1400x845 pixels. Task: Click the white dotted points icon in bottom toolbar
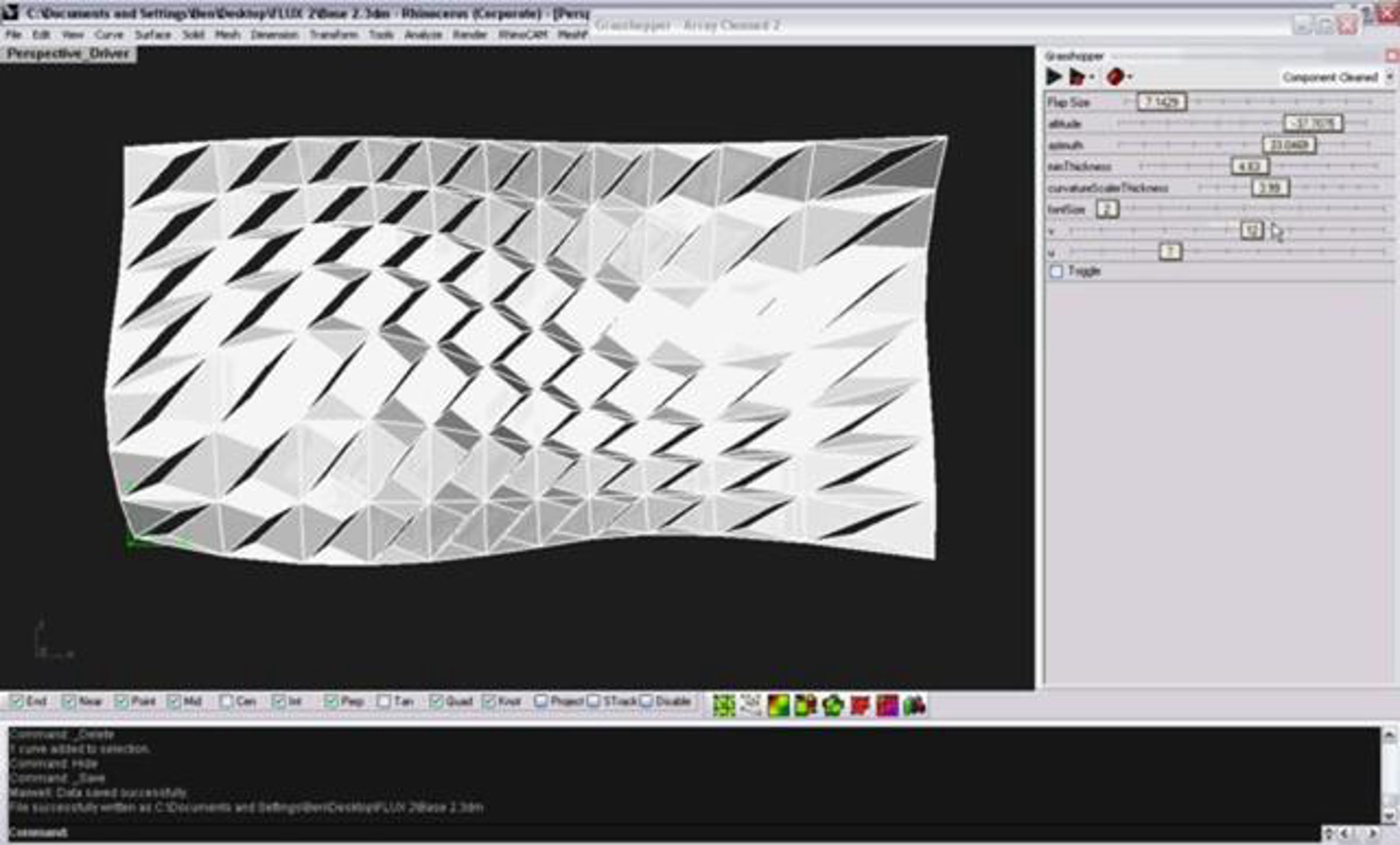[x=751, y=706]
